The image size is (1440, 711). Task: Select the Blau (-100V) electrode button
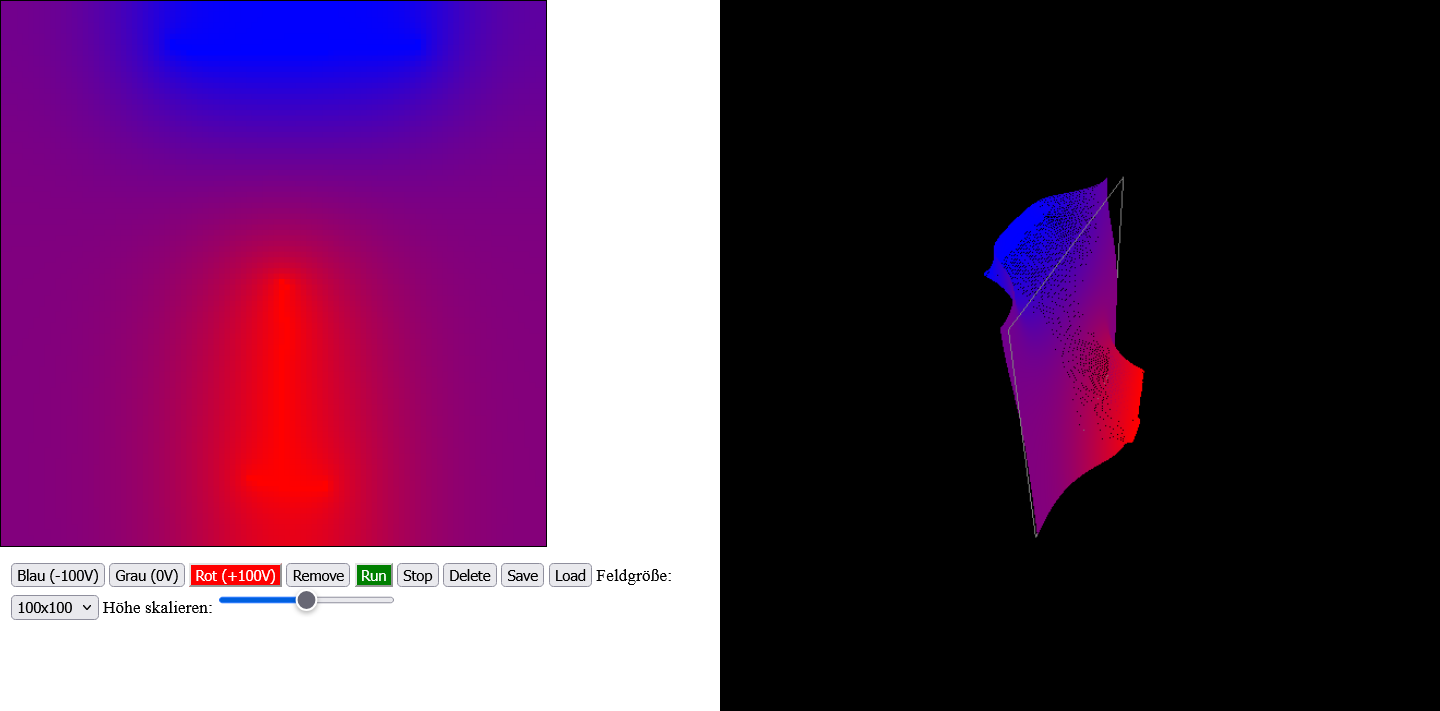tap(58, 575)
